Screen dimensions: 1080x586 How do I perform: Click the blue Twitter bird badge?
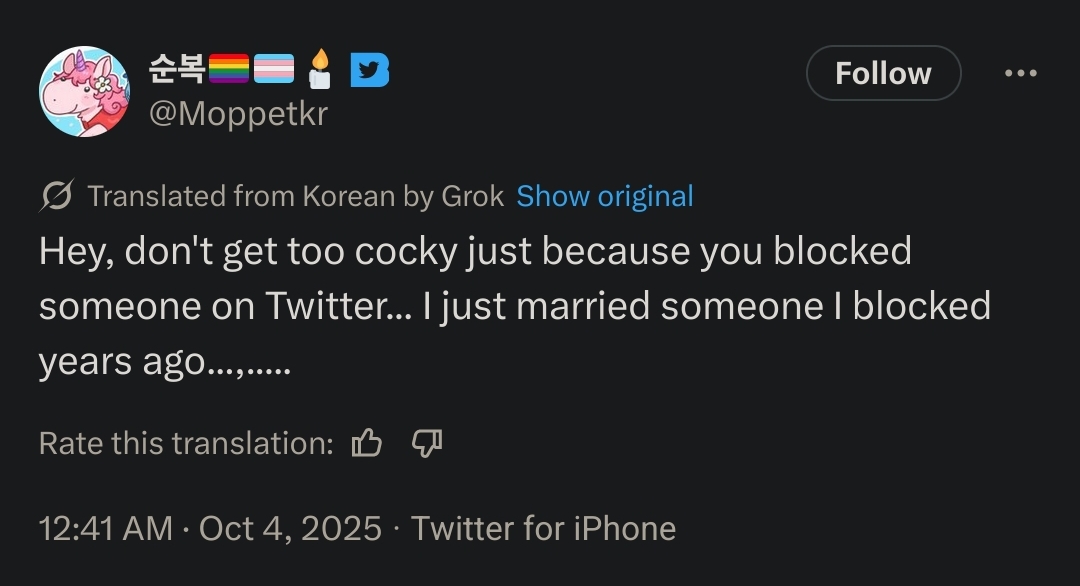click(x=369, y=69)
